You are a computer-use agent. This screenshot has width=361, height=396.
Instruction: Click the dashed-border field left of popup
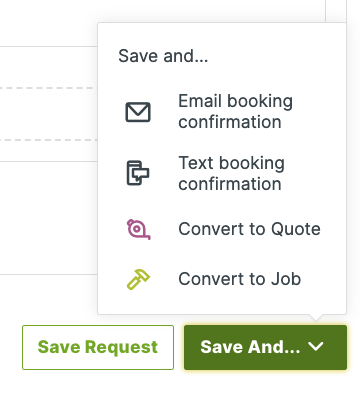click(x=49, y=114)
